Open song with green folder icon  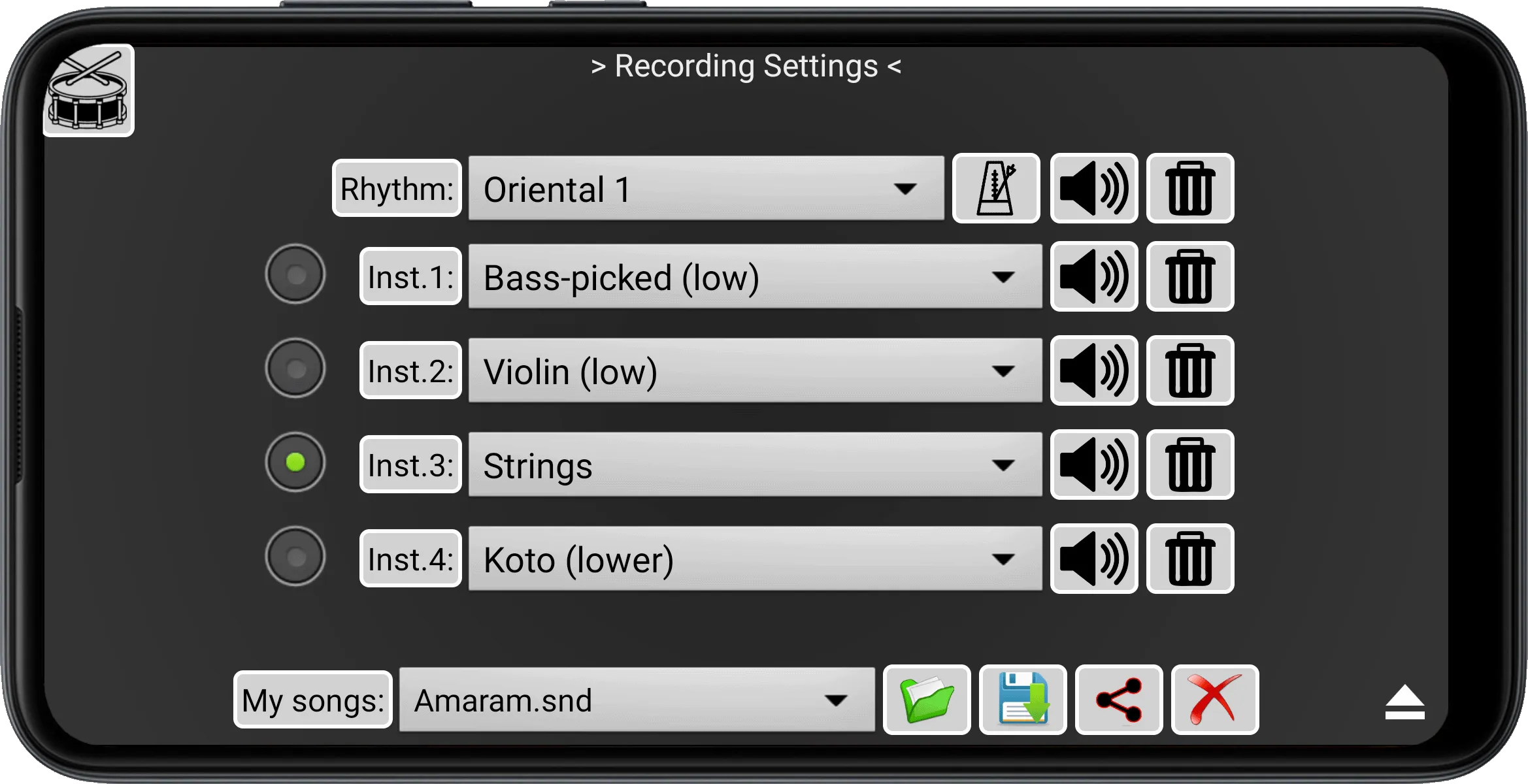click(x=927, y=700)
